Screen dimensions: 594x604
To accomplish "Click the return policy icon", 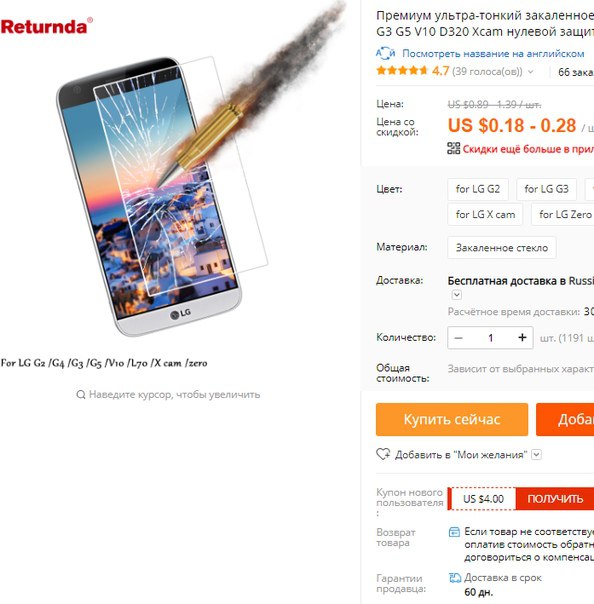I will [454, 532].
